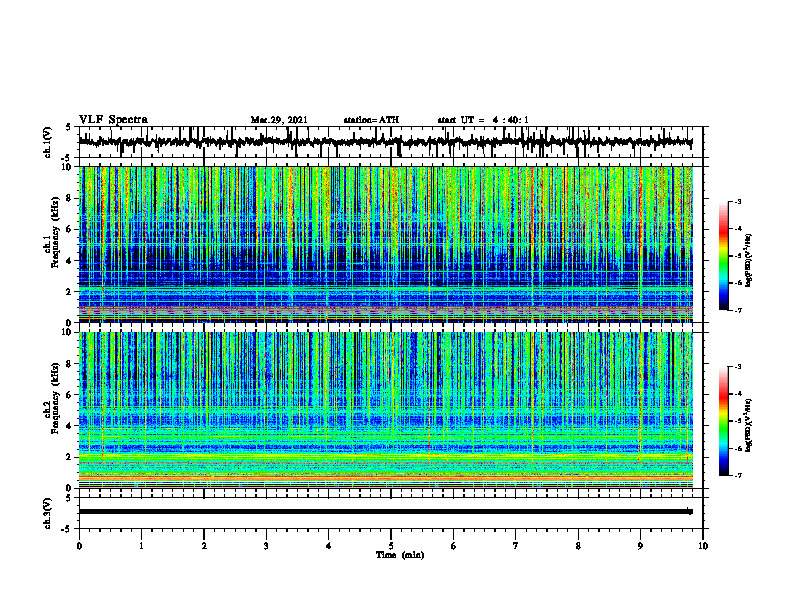This screenshot has height=612, width=792.
Task: Click the "station=ATH" header text
Action: click(x=371, y=120)
